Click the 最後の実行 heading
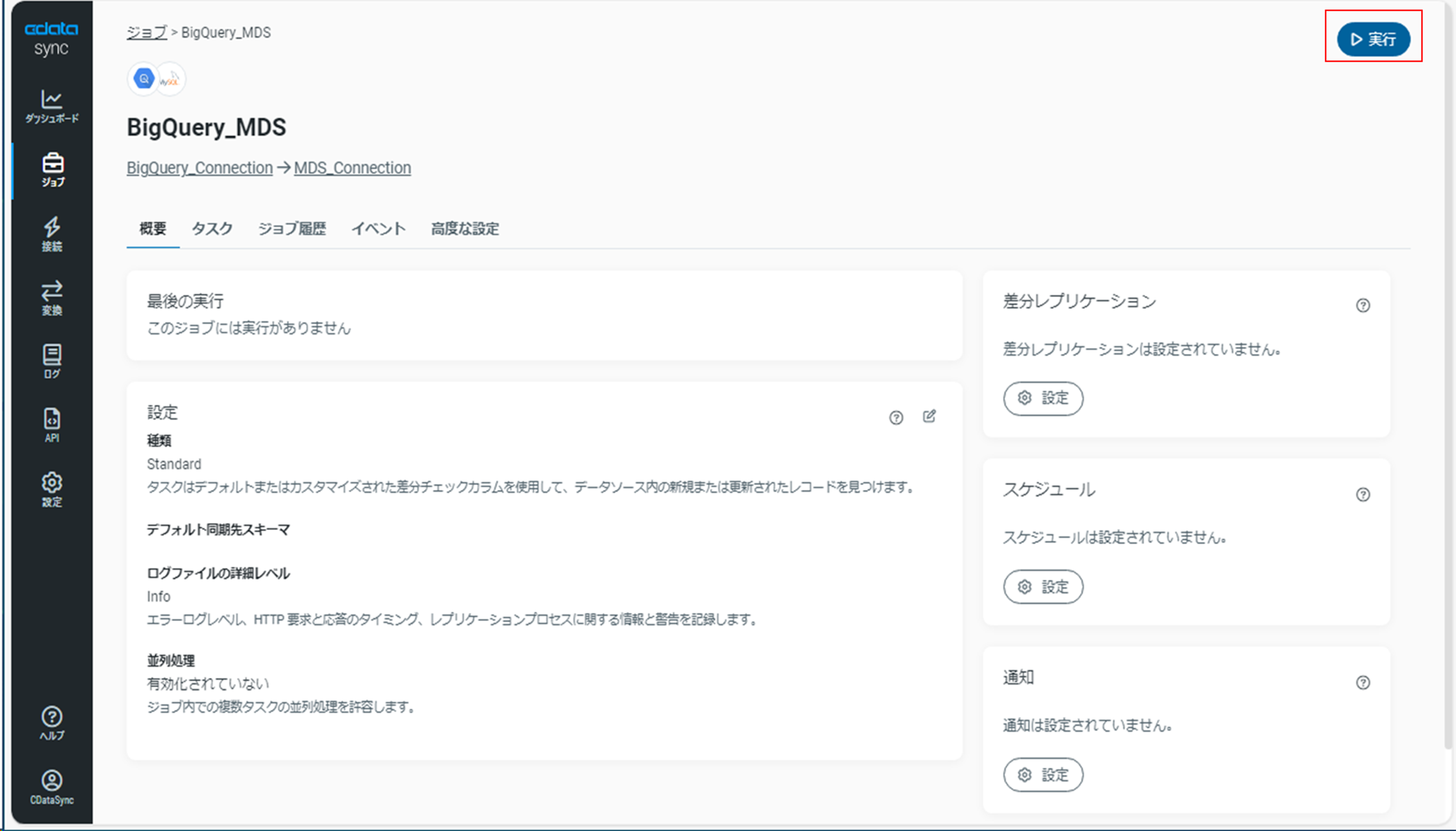The image size is (1456, 831). click(185, 302)
